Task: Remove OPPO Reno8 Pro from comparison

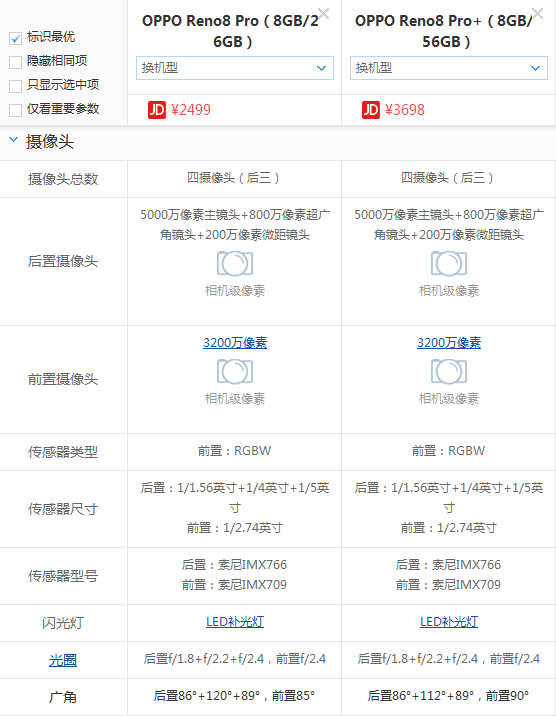Action: pyautogui.click(x=323, y=13)
